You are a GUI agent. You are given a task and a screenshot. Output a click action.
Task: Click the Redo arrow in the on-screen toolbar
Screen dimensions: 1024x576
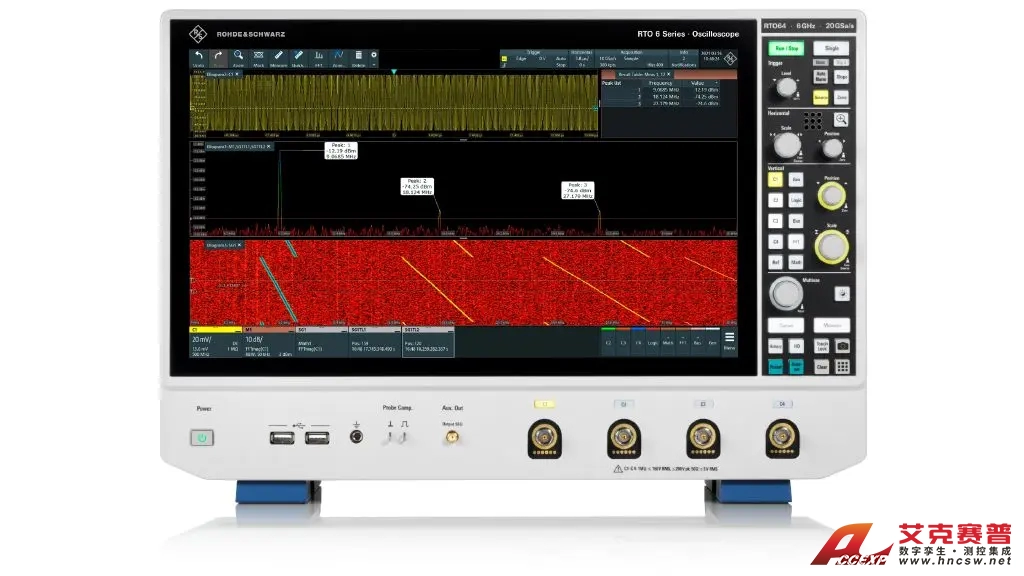(218, 57)
